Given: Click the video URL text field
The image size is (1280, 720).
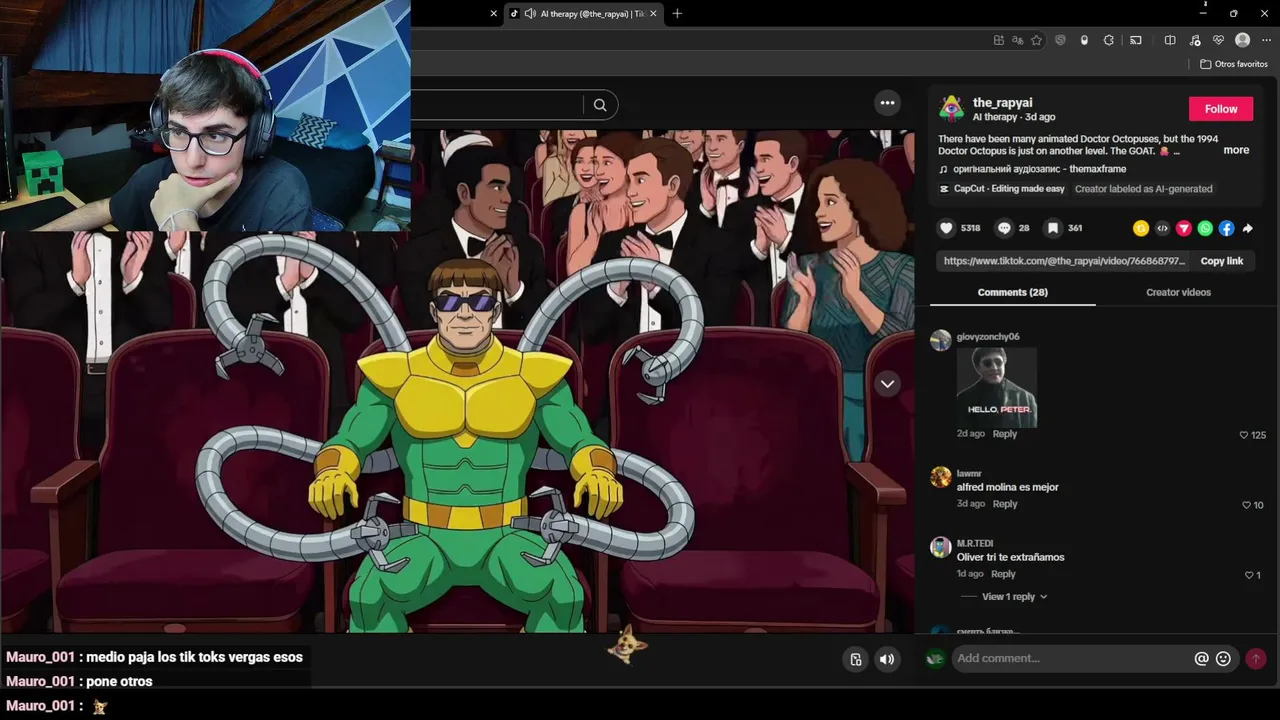Looking at the screenshot, I should click(1064, 261).
